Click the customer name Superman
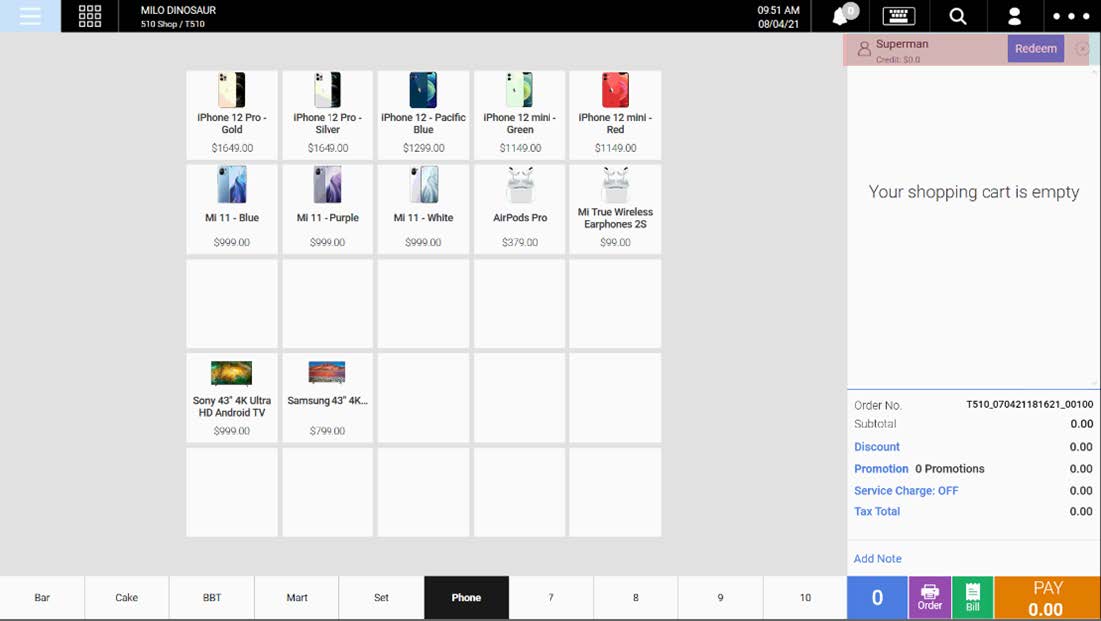This screenshot has height=621, width=1101. pyautogui.click(x=902, y=44)
